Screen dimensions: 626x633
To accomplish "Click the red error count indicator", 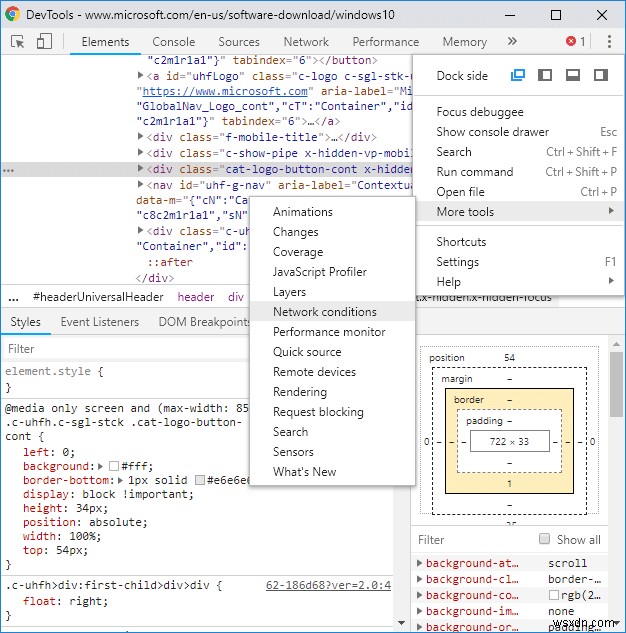I will [x=576, y=42].
